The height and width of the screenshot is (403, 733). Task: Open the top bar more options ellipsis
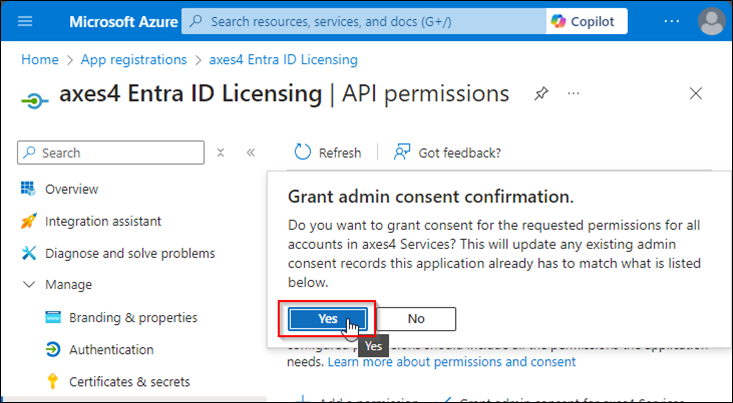pos(671,22)
